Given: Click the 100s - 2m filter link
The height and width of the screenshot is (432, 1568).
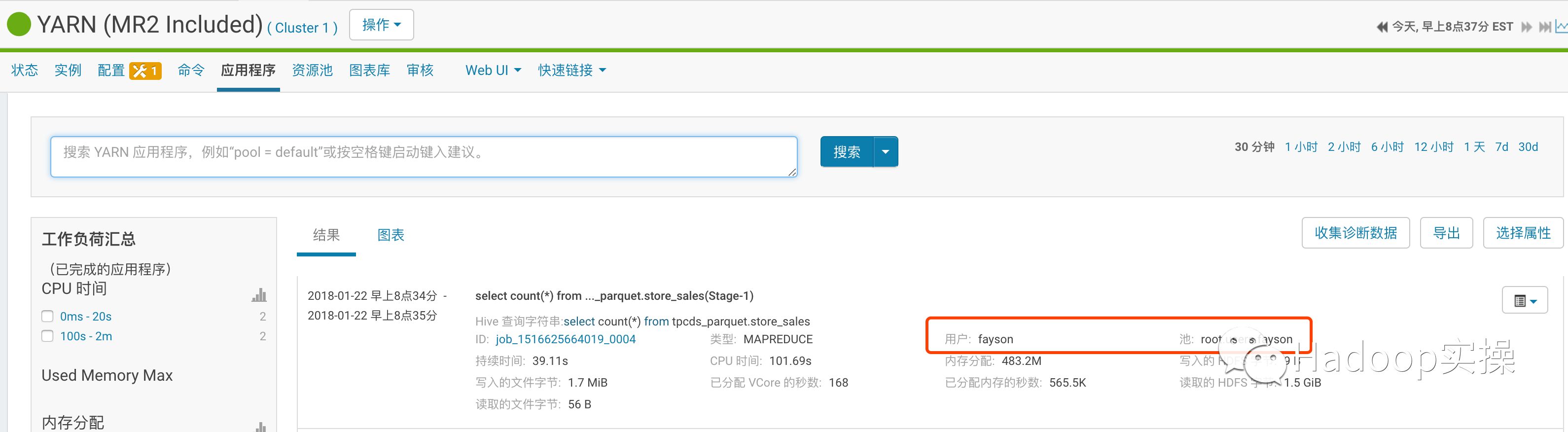Looking at the screenshot, I should 86,336.
